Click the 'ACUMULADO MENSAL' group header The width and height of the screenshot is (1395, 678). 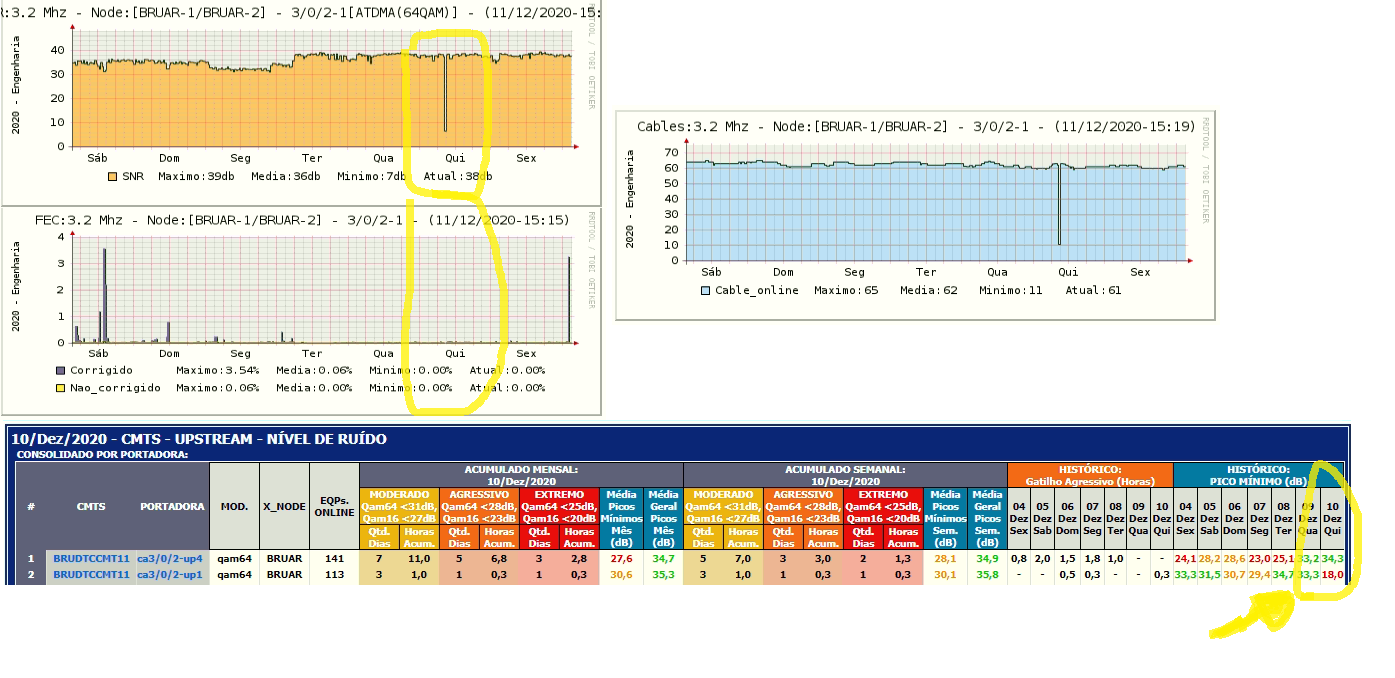[520, 475]
